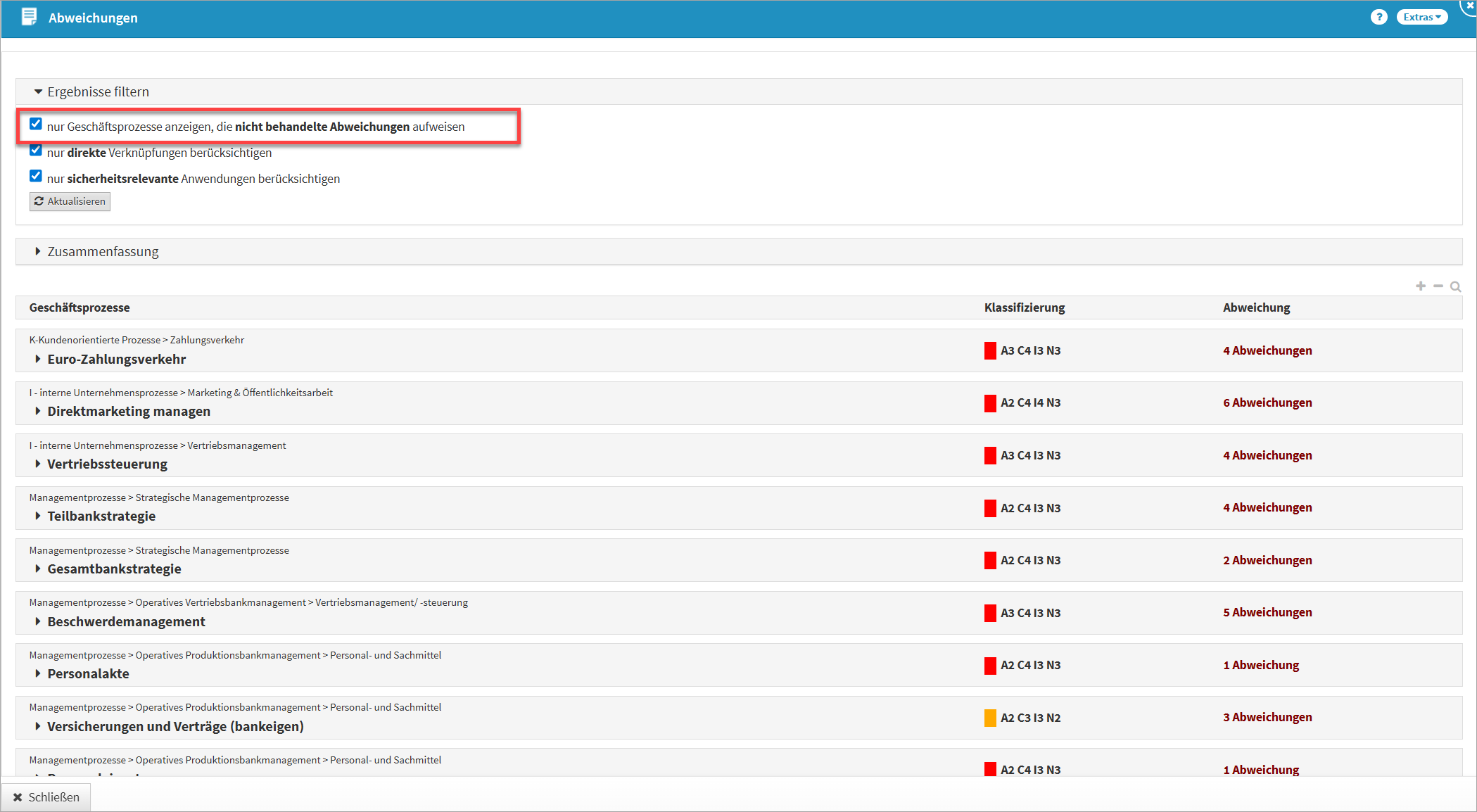Click the expand all plus icon
This screenshot has width=1477, height=812.
coord(1421,286)
